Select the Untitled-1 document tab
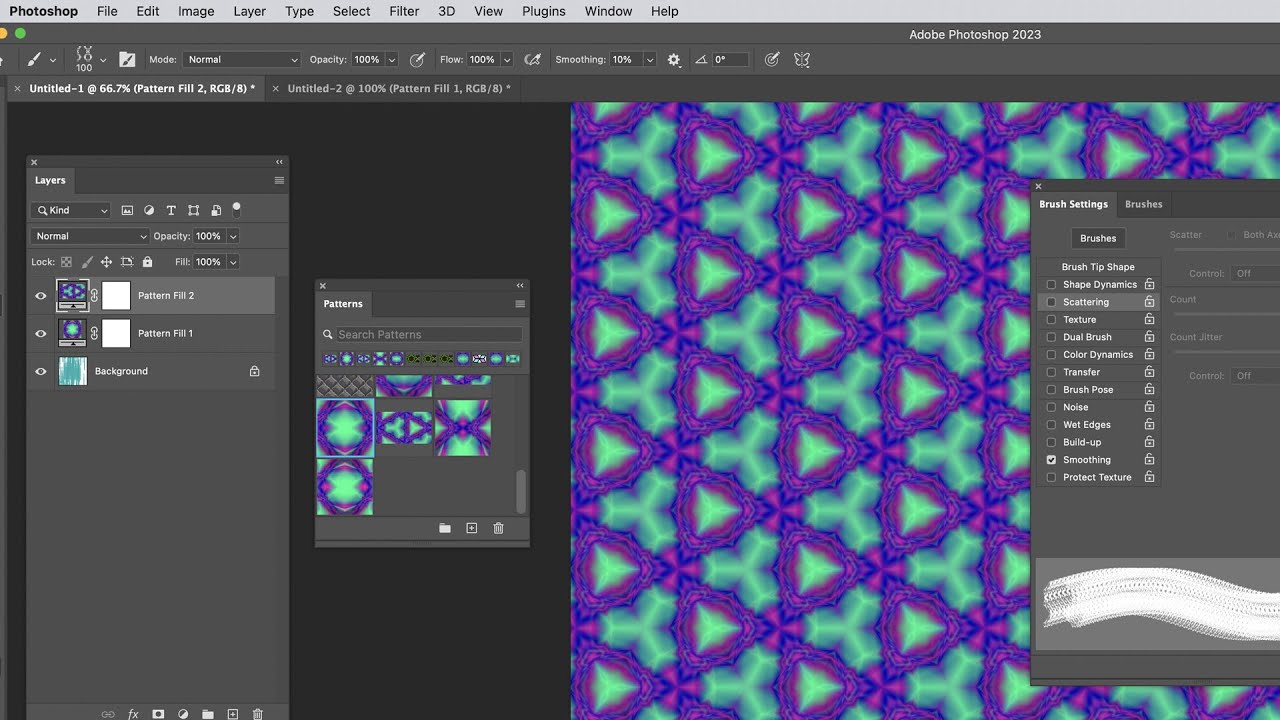 point(142,89)
